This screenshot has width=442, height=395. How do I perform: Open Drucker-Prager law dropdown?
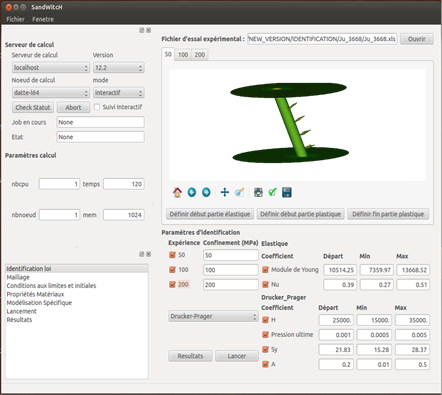(213, 316)
